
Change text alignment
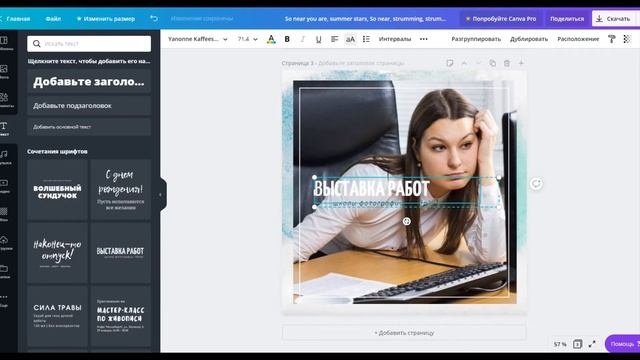click(334, 39)
